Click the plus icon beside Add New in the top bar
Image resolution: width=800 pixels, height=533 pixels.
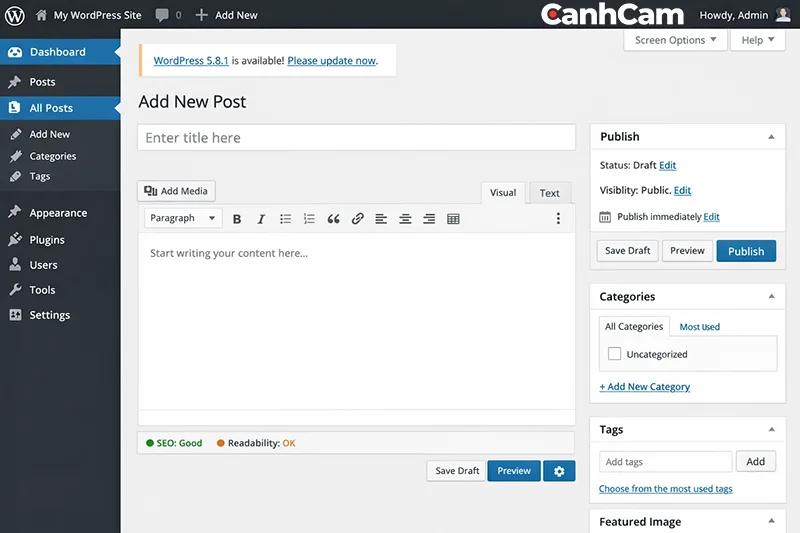click(202, 15)
